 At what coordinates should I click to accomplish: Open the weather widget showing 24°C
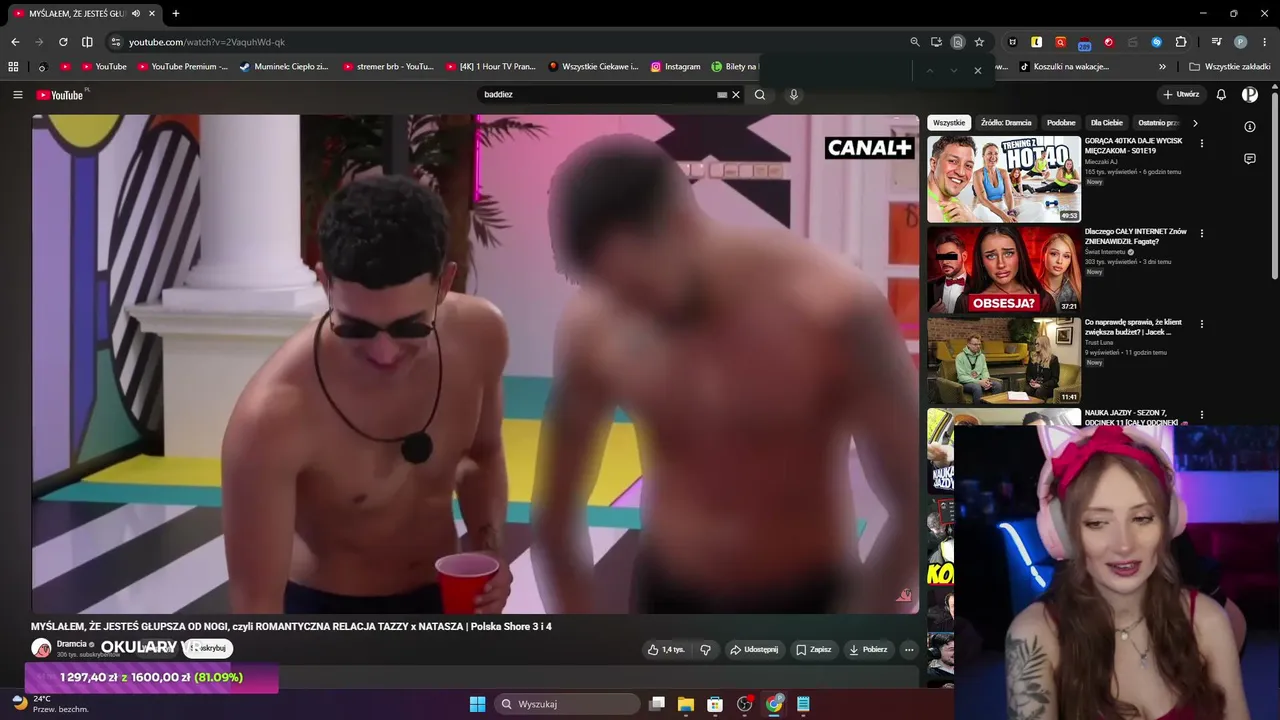click(50, 704)
